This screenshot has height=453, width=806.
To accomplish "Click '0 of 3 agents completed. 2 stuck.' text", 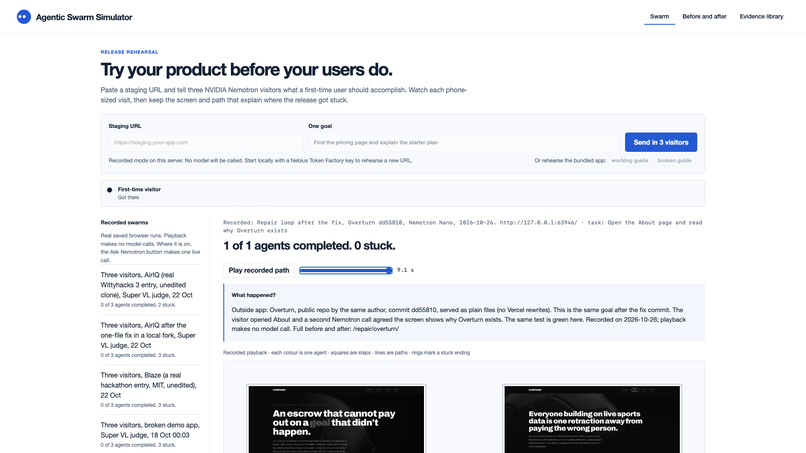I will (x=138, y=305).
